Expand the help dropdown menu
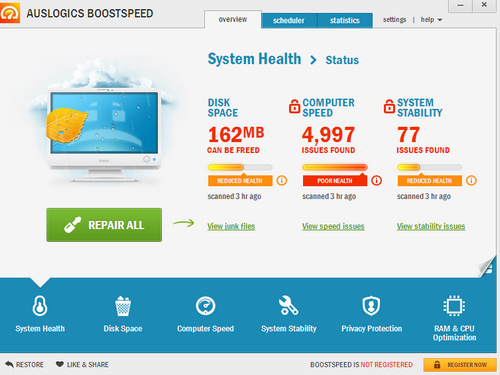 click(x=431, y=20)
